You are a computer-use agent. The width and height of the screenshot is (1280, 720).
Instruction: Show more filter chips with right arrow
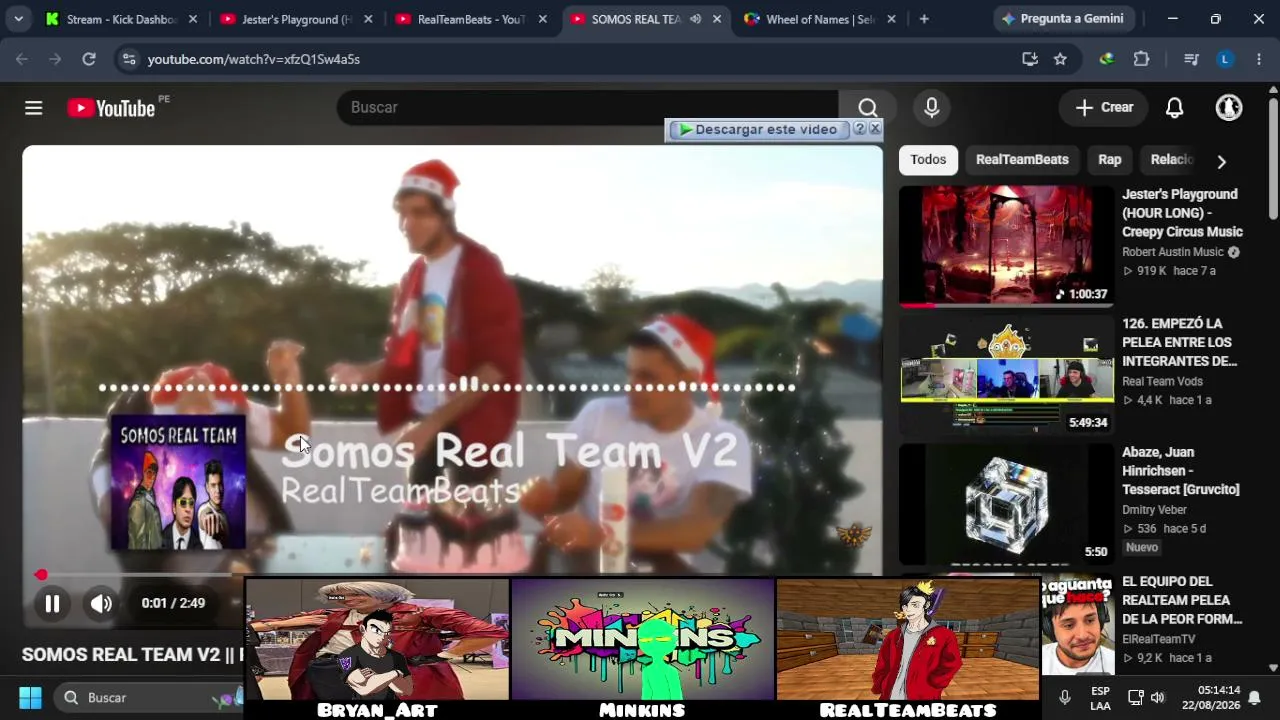point(1221,161)
